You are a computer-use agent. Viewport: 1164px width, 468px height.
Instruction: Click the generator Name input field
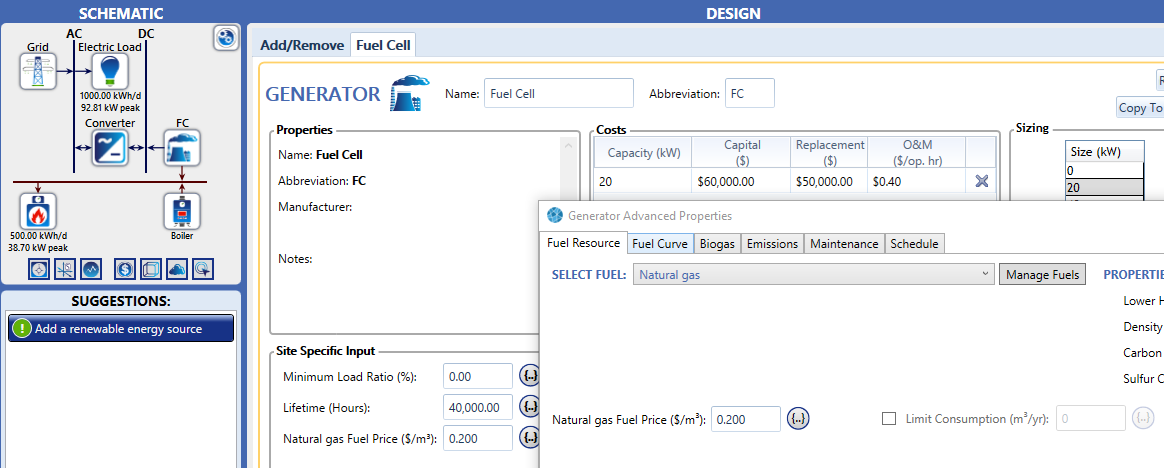tap(558, 94)
